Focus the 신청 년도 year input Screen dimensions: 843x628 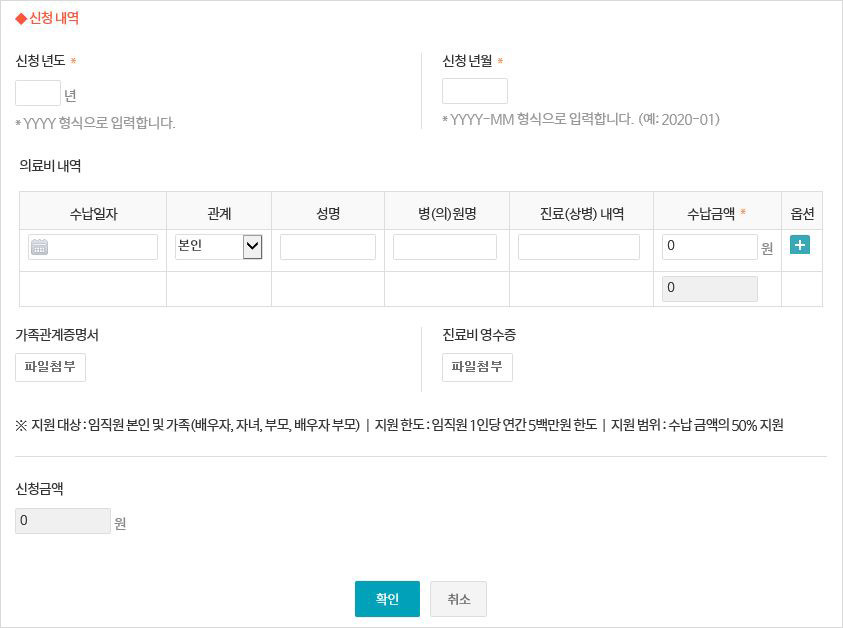38,93
